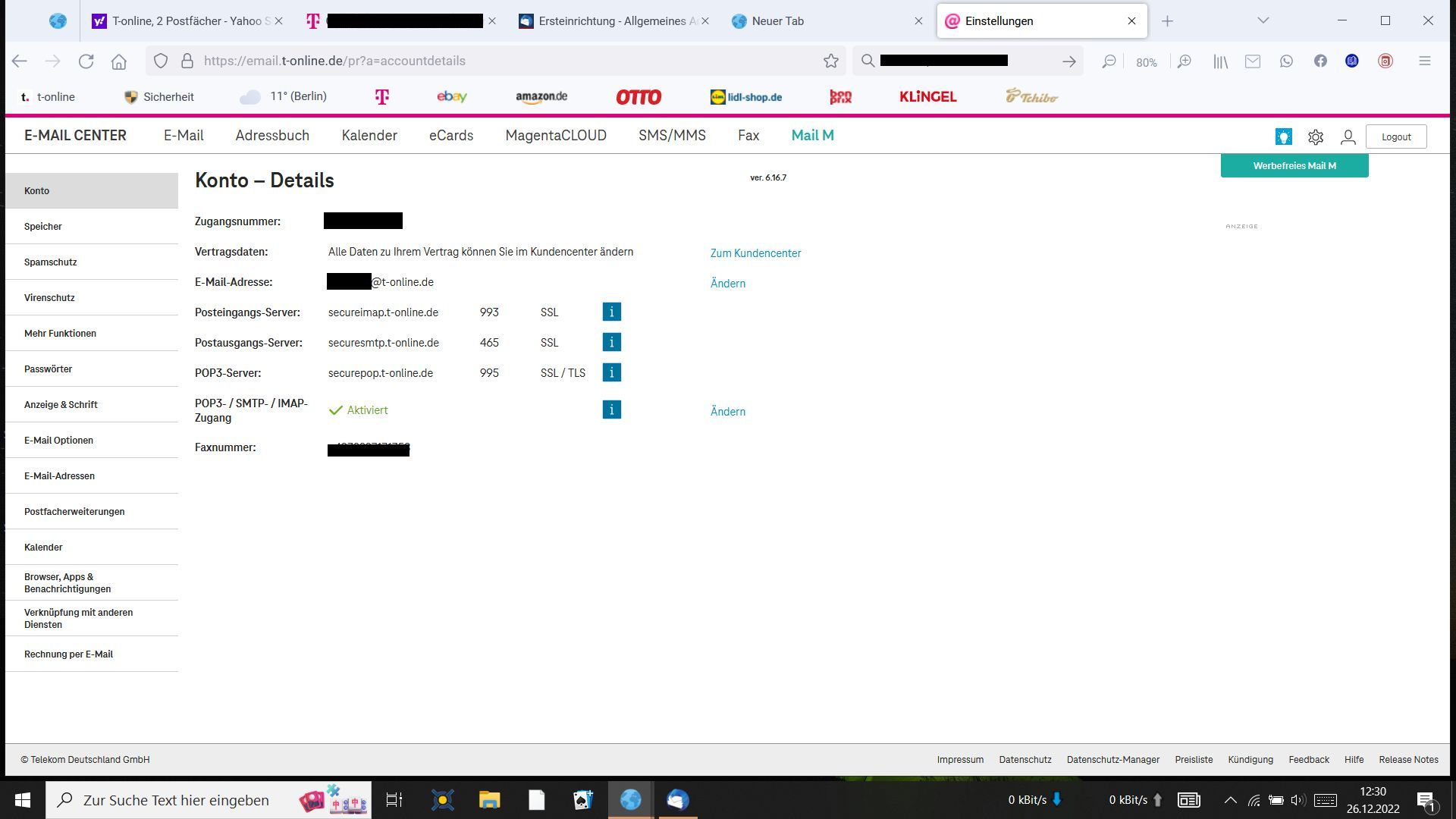Click info icon next to Aktiviert status

point(611,409)
